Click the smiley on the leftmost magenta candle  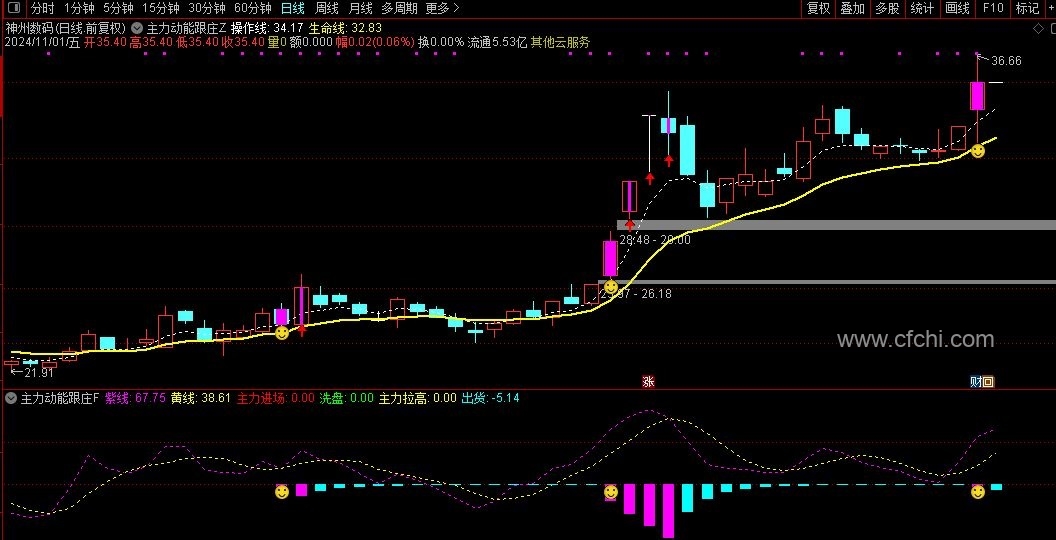tap(282, 332)
